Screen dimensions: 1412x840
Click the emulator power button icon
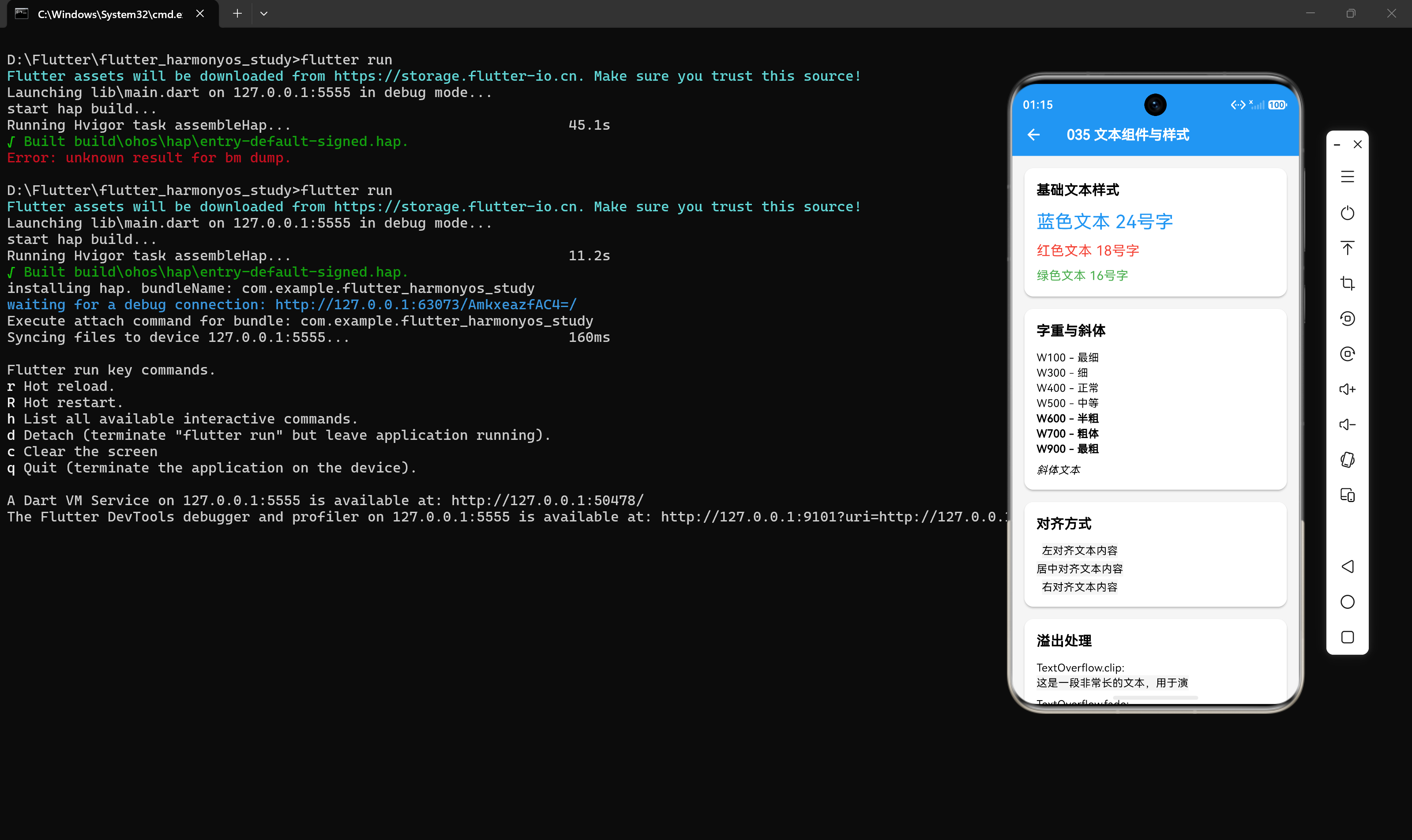point(1348,213)
